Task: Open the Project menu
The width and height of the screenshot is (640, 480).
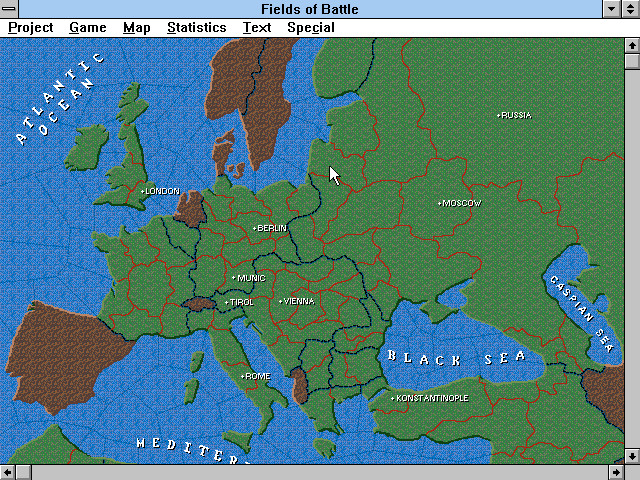Action: (x=31, y=28)
